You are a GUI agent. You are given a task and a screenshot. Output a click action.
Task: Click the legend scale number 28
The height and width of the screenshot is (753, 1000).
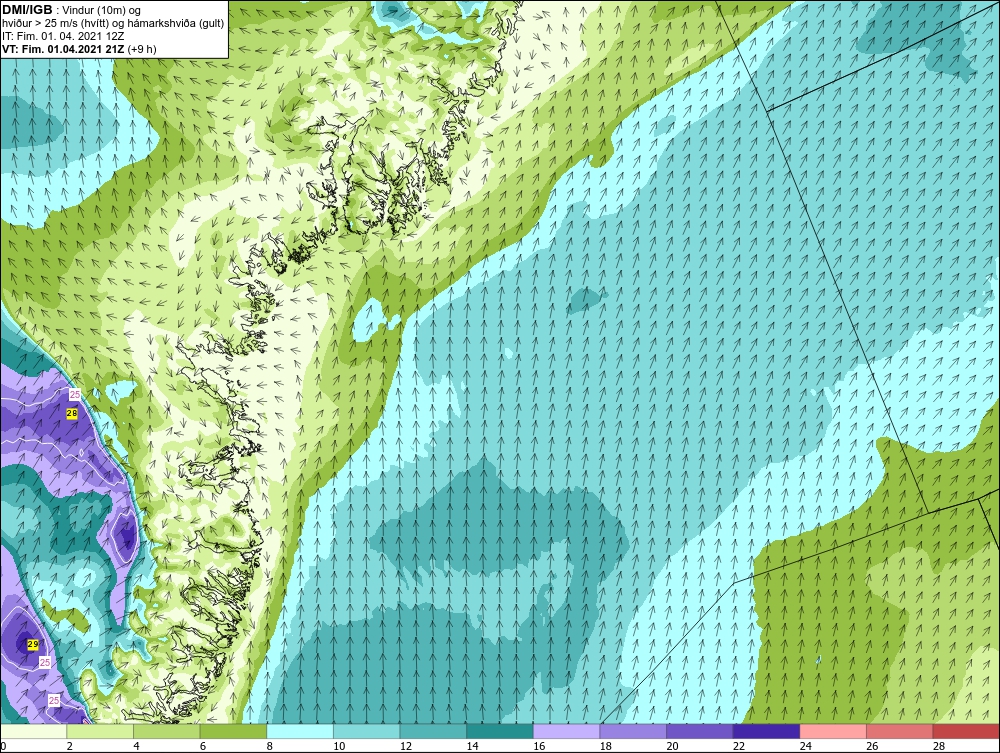tap(939, 746)
